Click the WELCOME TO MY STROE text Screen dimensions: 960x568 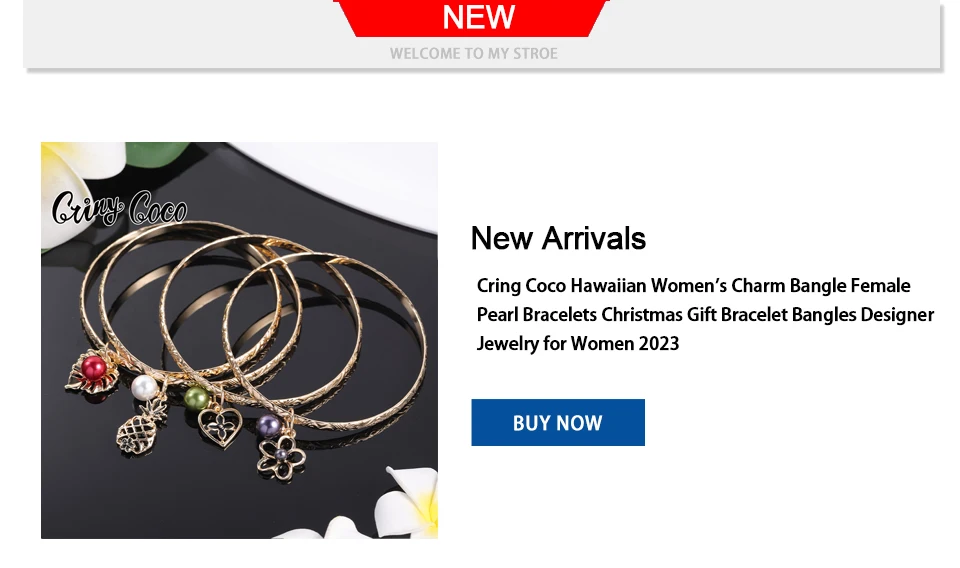coord(473,54)
